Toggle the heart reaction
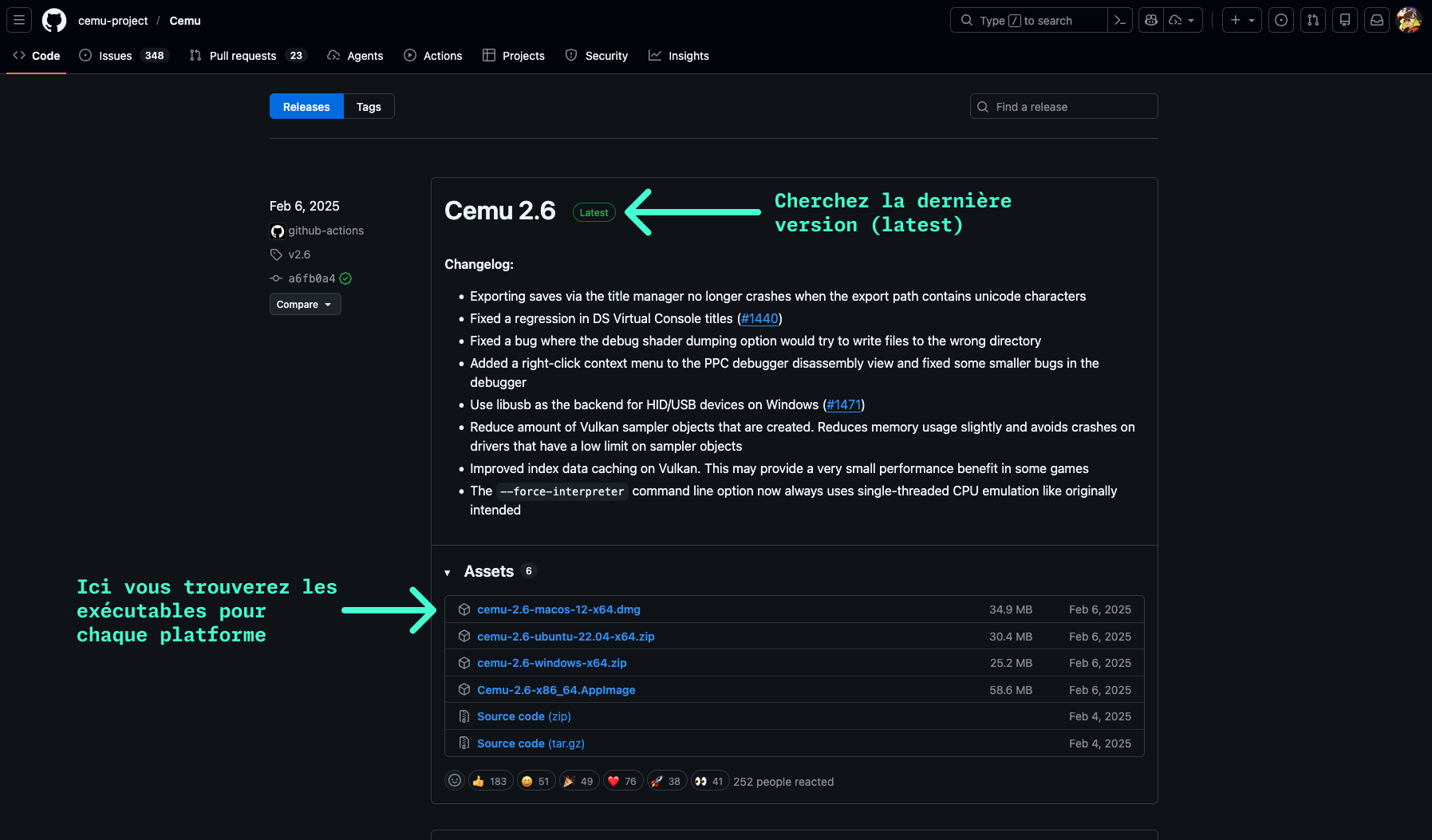Image resolution: width=1432 pixels, height=840 pixels. tap(622, 780)
